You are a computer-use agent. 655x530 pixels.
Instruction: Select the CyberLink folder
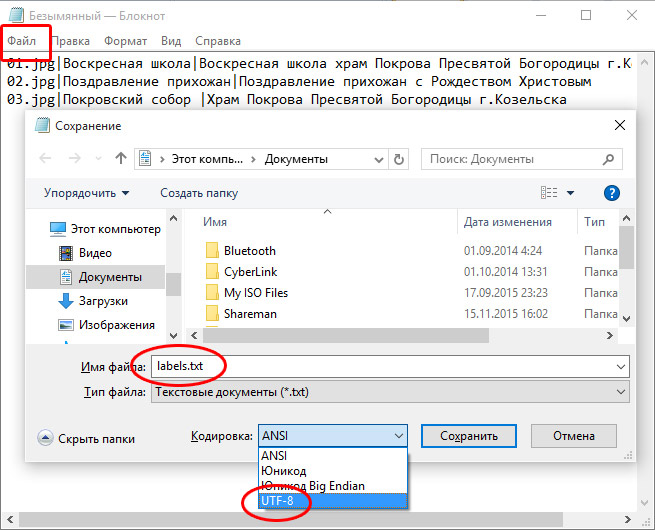pos(250,272)
